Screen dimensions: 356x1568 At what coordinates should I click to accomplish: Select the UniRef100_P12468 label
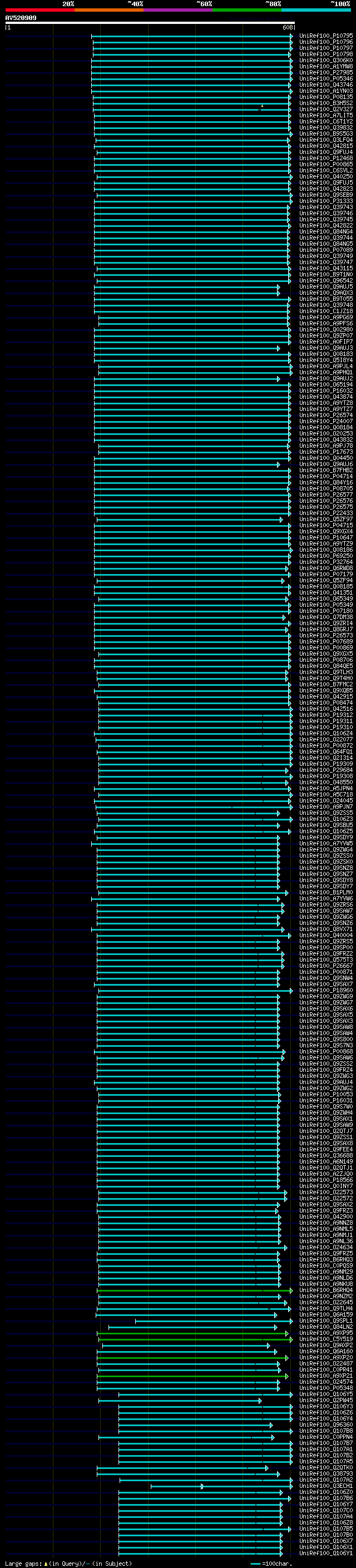coord(326,159)
